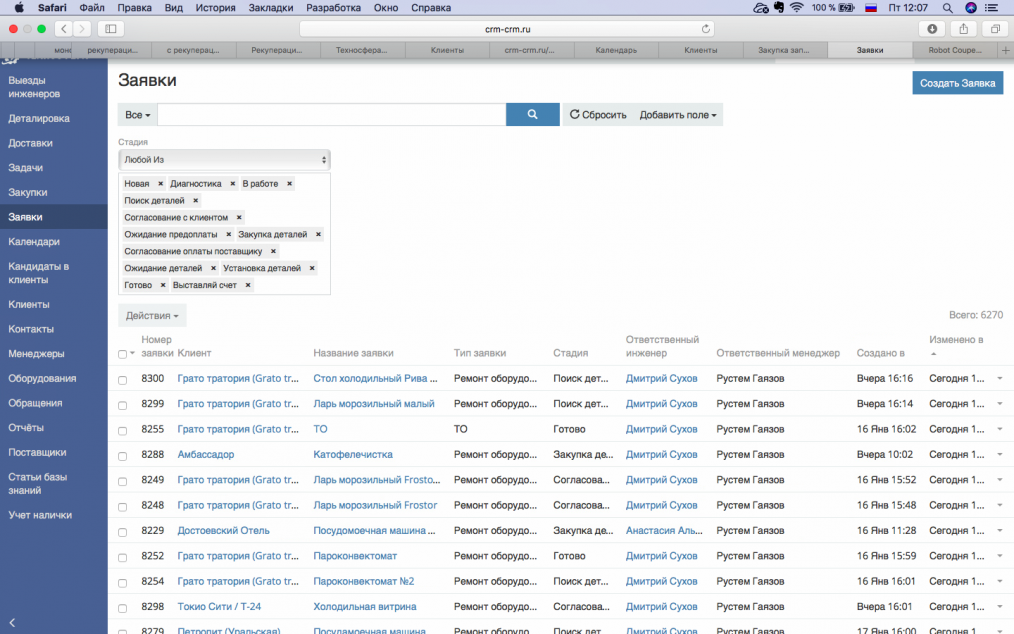The width and height of the screenshot is (1014, 634).
Task: Open 'Клиенты' in left sidebar
Action: point(29,304)
